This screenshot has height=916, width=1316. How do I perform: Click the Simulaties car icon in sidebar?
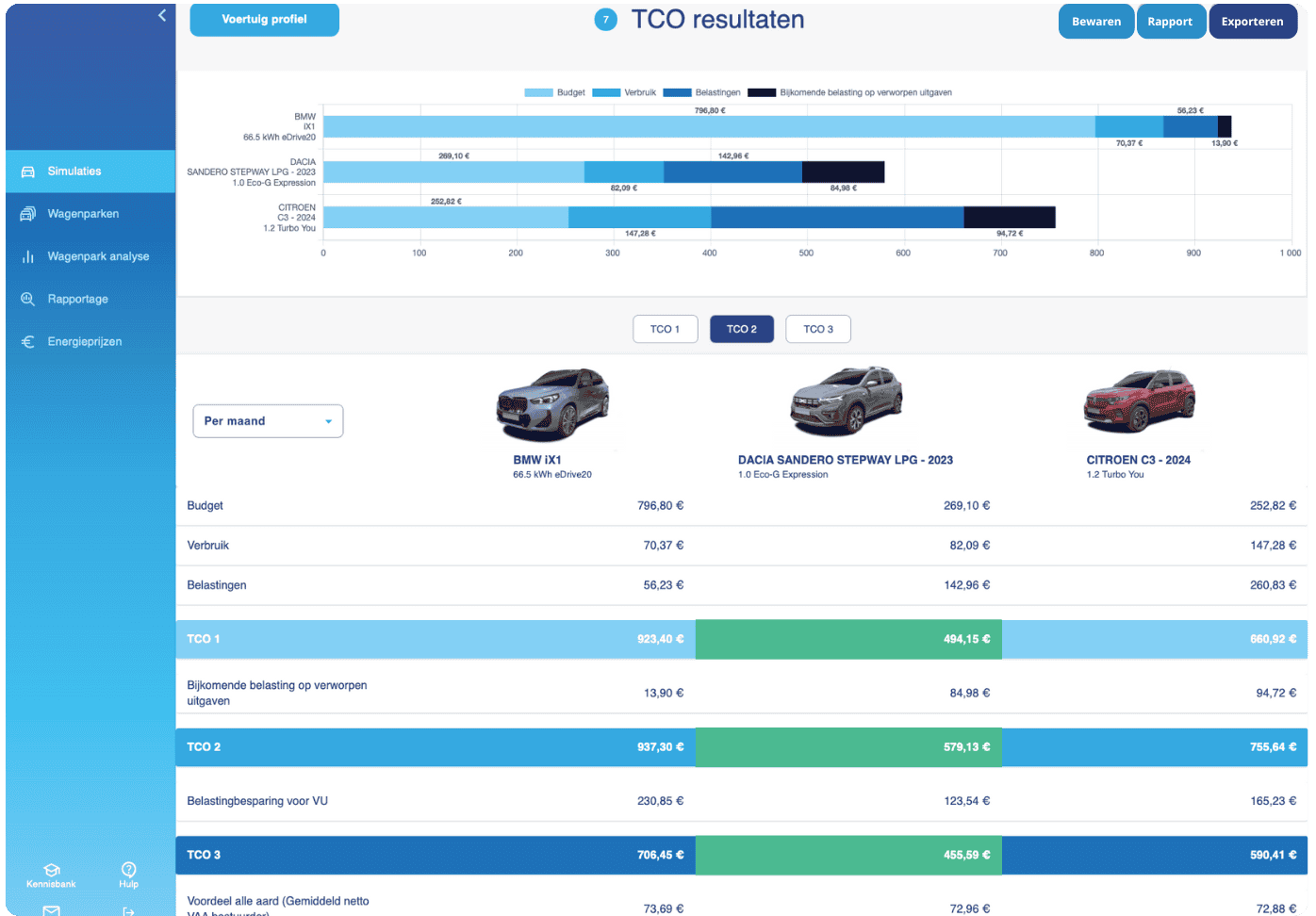pyautogui.click(x=28, y=172)
